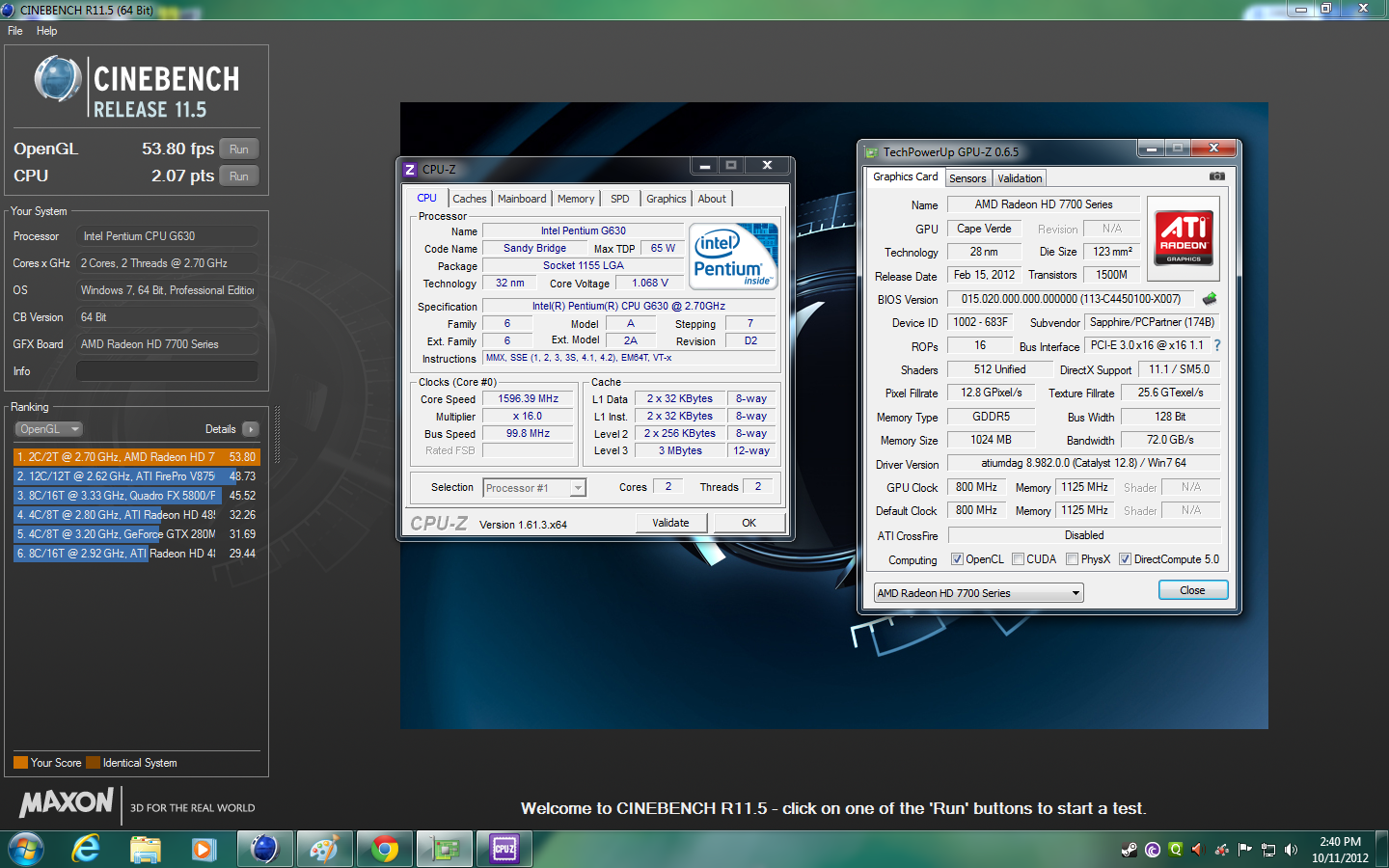1389x868 pixels.
Task: Click the OK button in CPU-Z
Action: [749, 523]
